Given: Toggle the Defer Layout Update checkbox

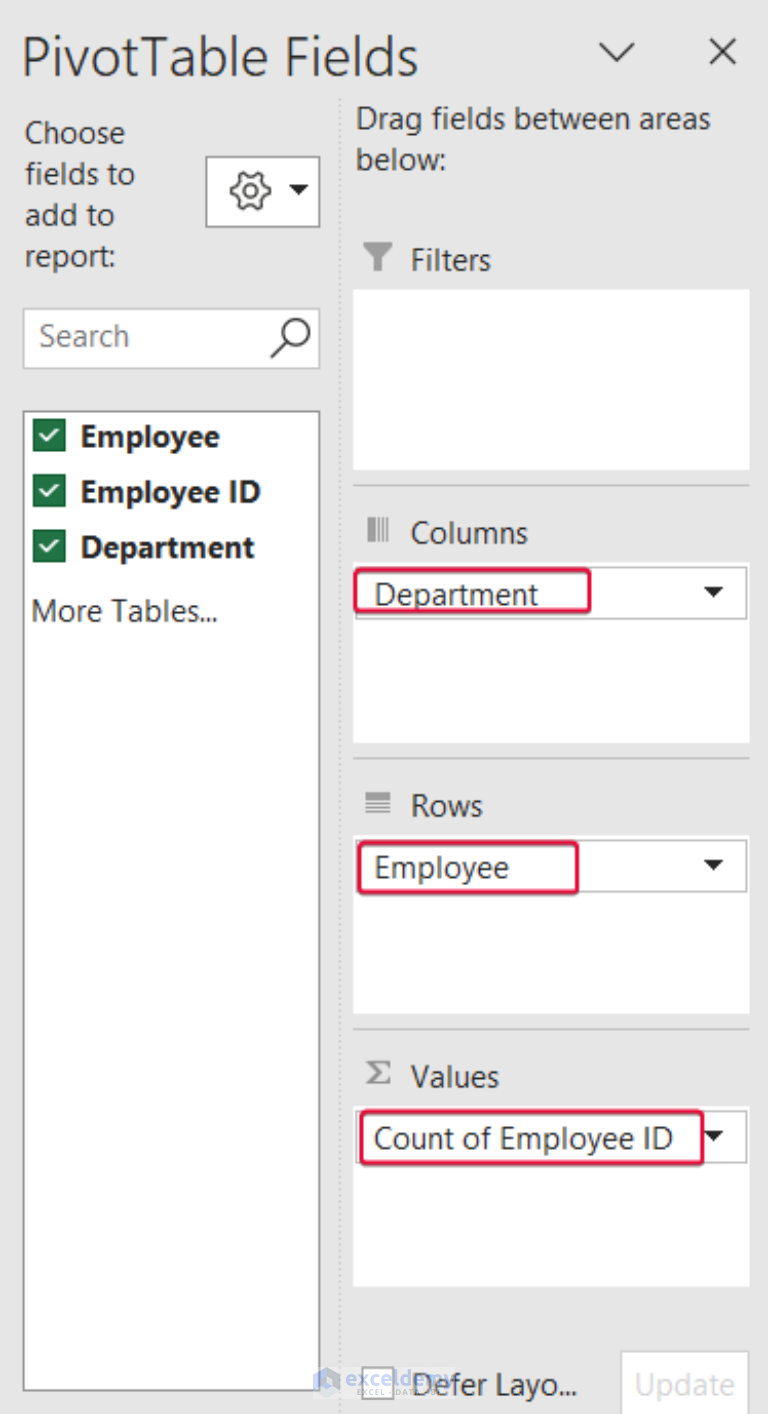Looking at the screenshot, I should tap(379, 1385).
